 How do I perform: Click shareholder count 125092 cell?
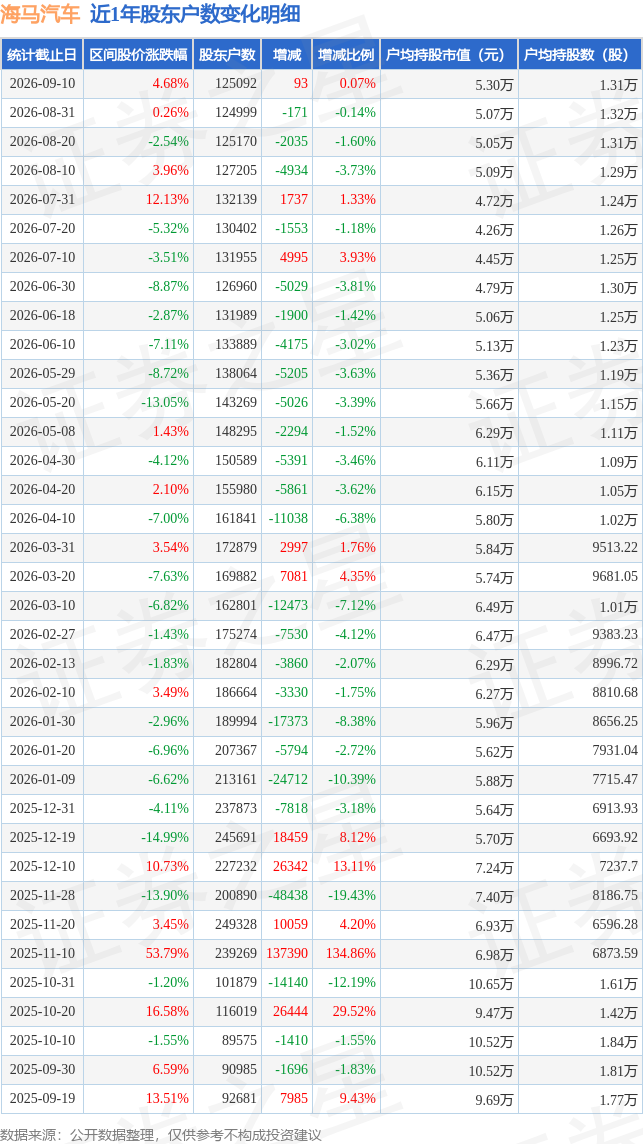pos(236,84)
